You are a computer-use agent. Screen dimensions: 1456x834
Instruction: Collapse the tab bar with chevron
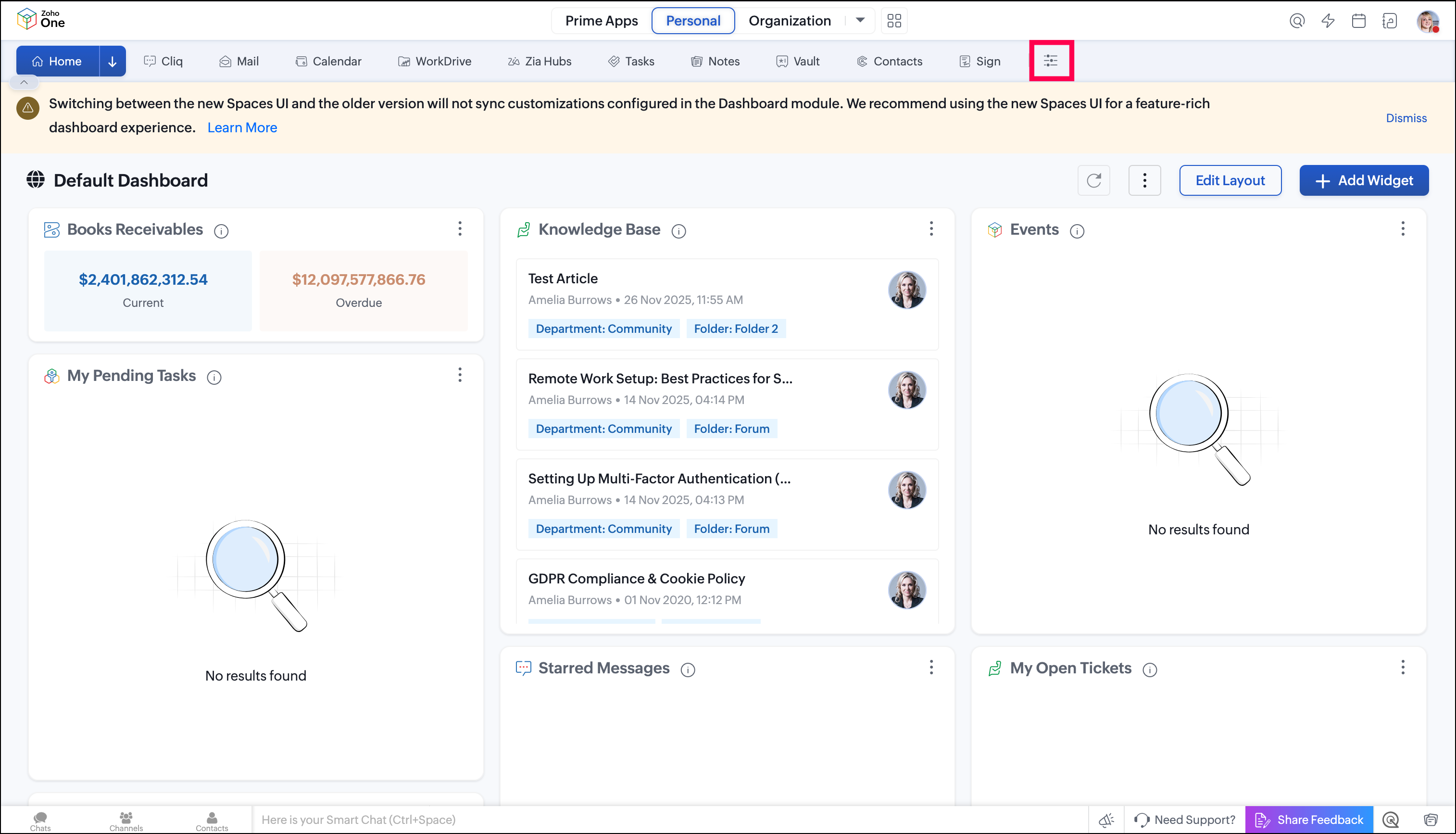pyautogui.click(x=24, y=82)
